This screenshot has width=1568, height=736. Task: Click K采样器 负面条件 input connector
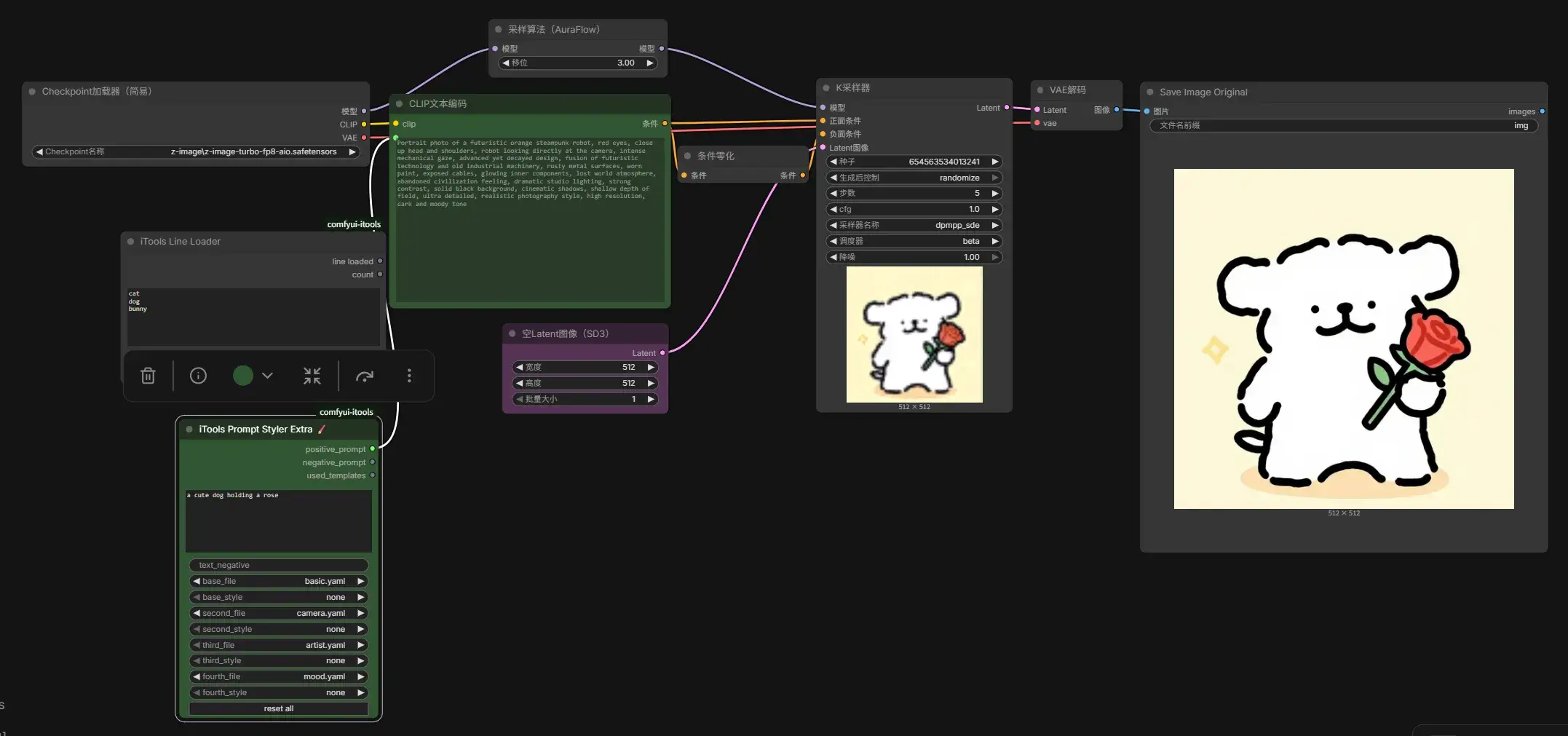tap(823, 134)
